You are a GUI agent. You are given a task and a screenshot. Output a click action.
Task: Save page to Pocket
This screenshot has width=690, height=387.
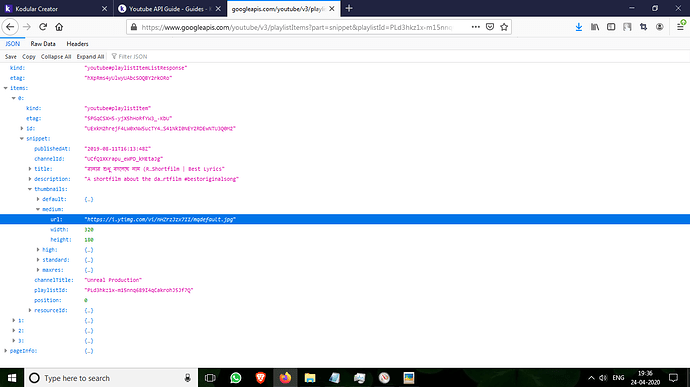490,27
